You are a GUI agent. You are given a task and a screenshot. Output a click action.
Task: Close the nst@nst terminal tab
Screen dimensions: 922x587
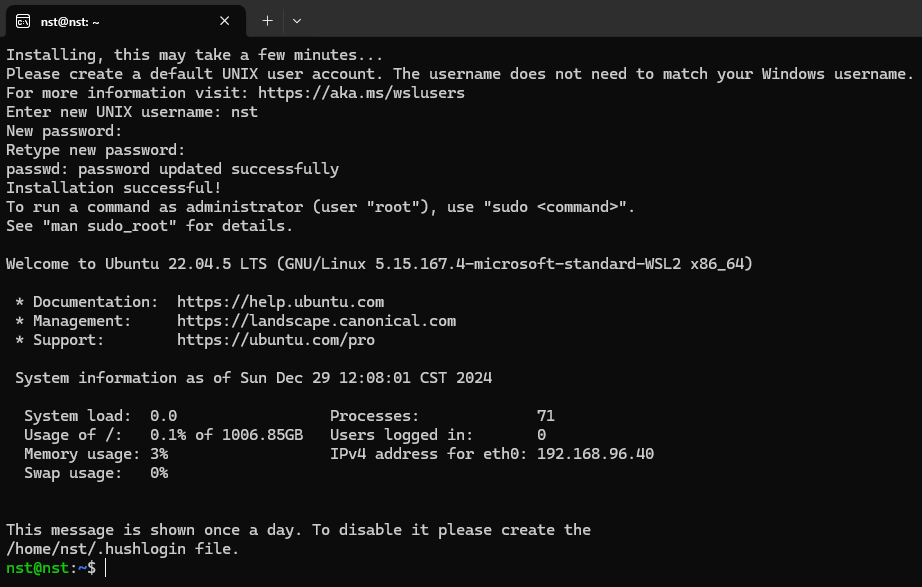coord(224,21)
